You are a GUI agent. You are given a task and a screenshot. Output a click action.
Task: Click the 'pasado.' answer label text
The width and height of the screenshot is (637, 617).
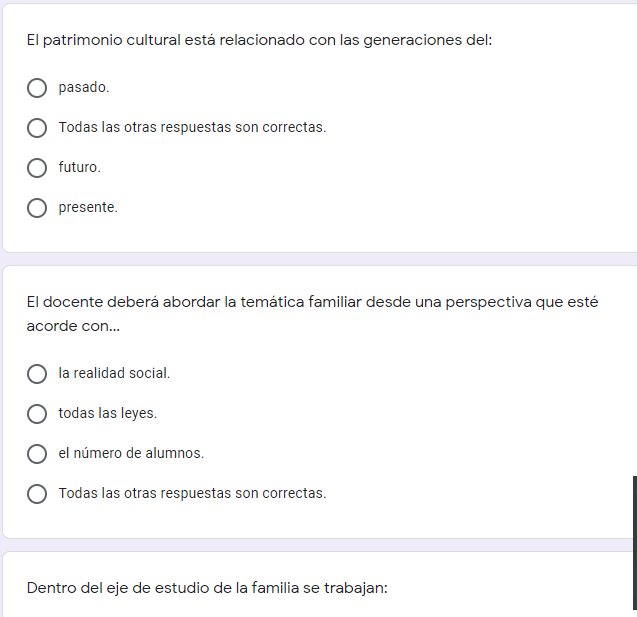tap(84, 88)
